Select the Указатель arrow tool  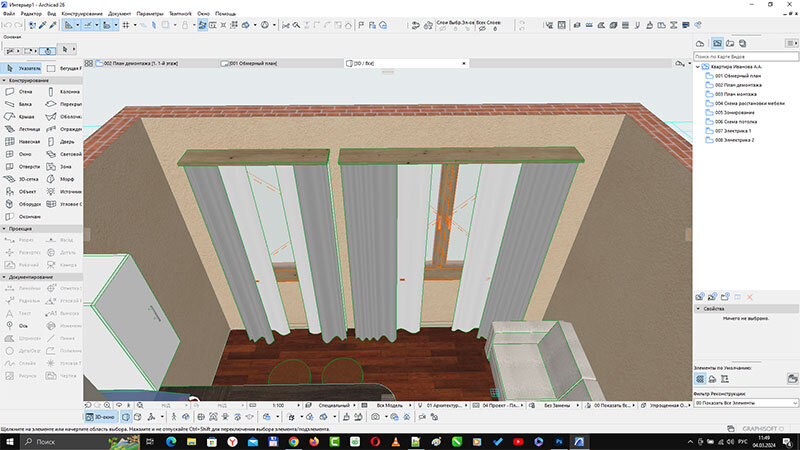click(22, 68)
